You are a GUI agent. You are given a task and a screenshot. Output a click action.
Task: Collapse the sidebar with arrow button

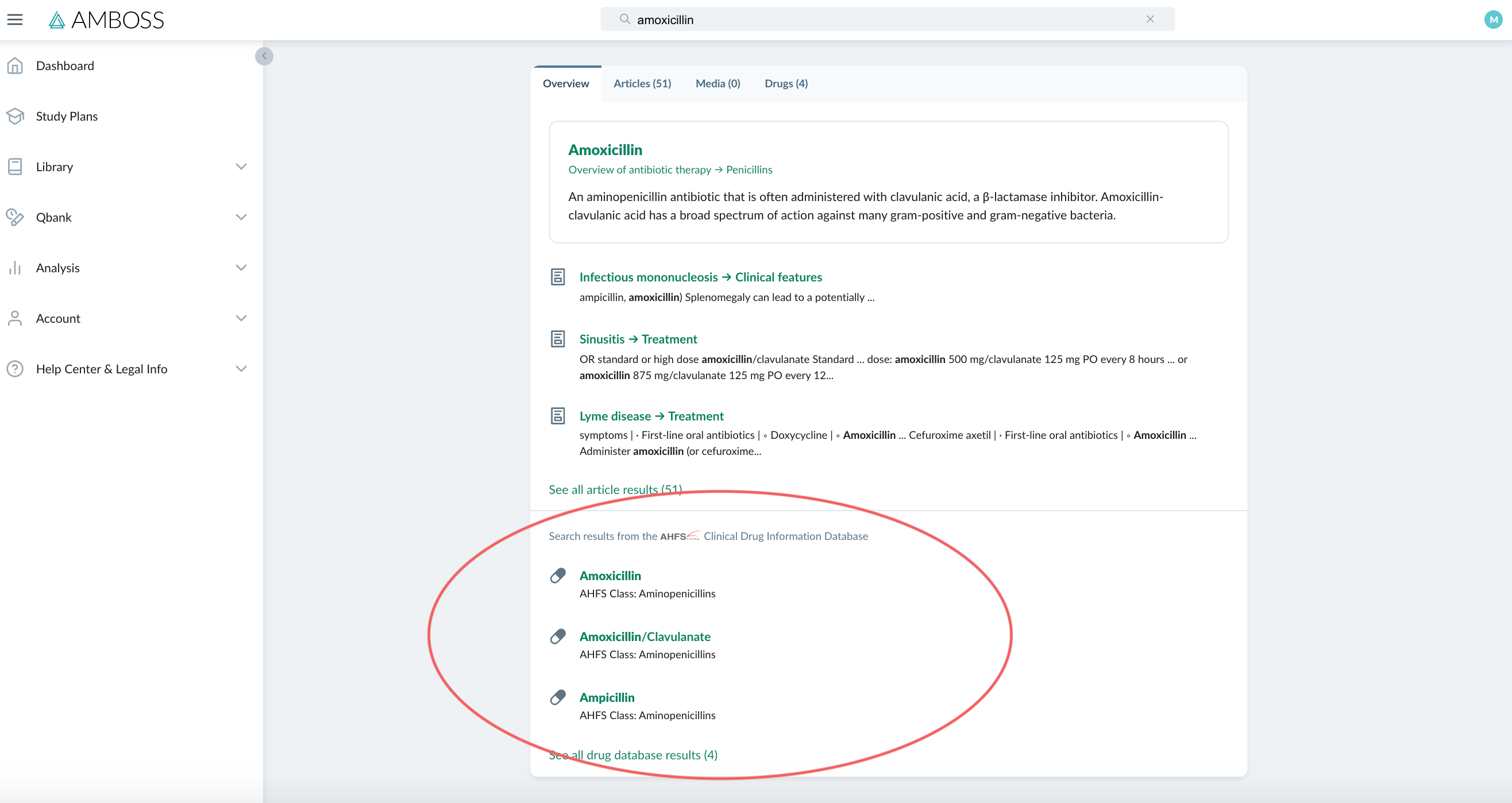[x=264, y=56]
